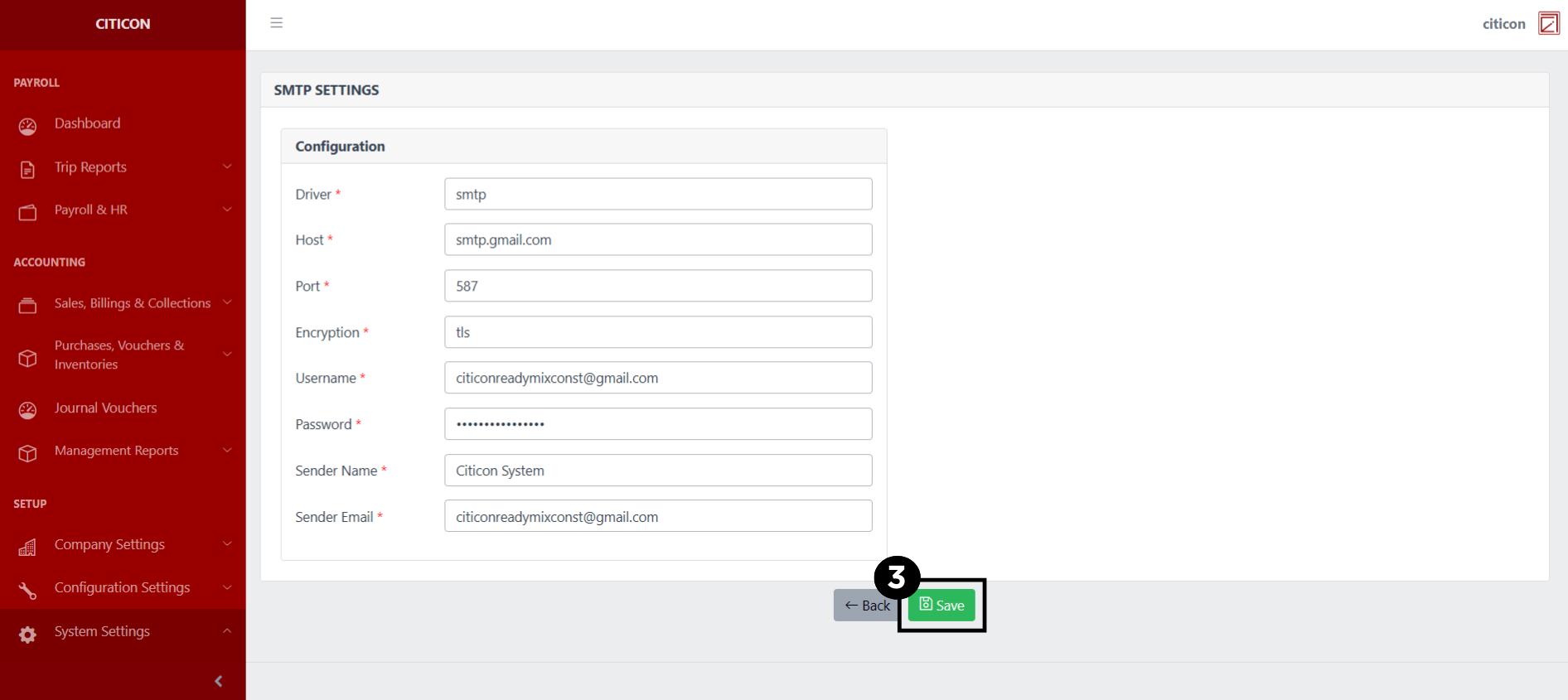Screen dimensions: 1568x700
Task: Expand the Company Settings chevron
Action: (227, 543)
